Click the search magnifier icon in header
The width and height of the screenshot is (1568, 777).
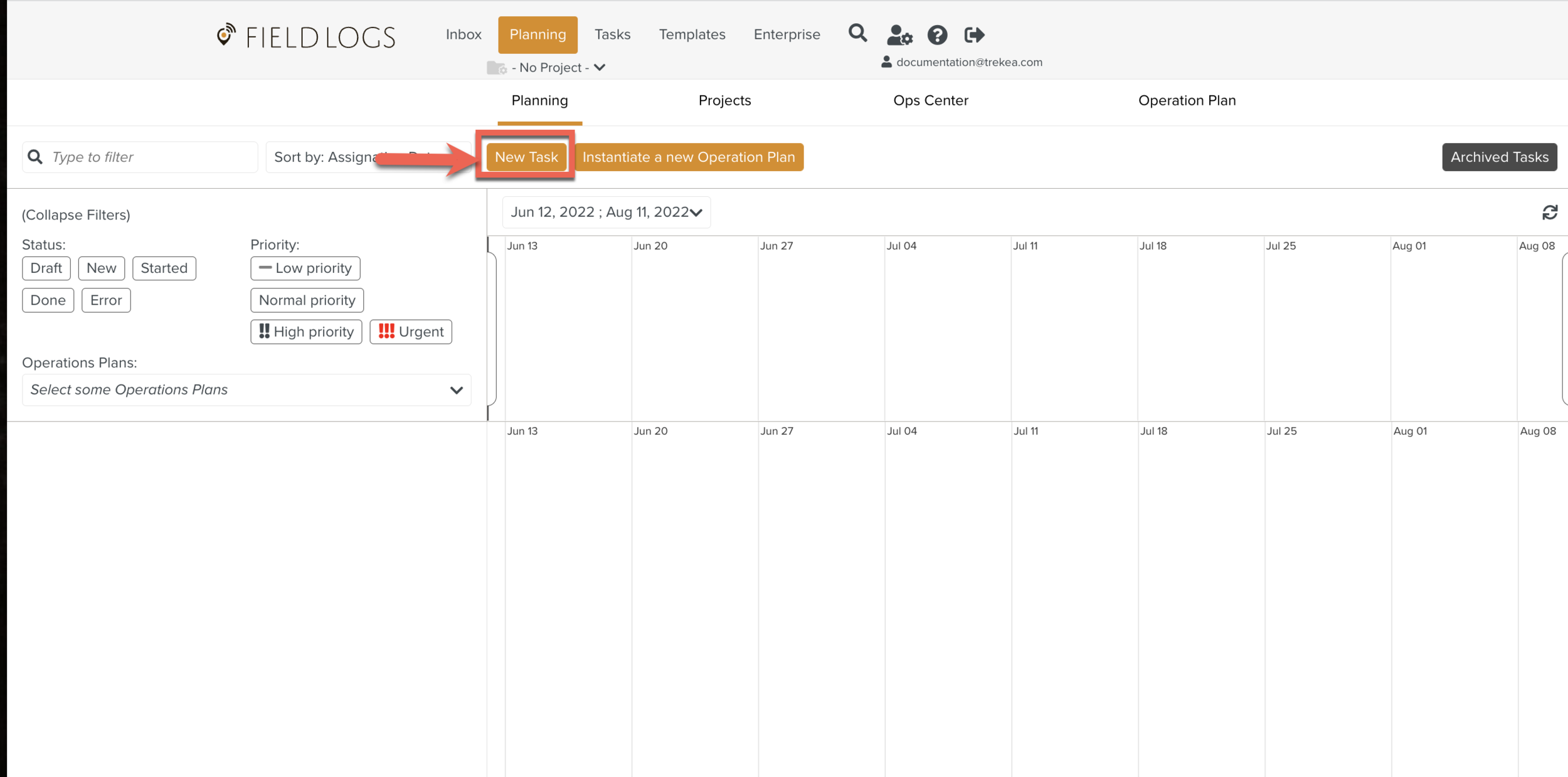point(857,33)
